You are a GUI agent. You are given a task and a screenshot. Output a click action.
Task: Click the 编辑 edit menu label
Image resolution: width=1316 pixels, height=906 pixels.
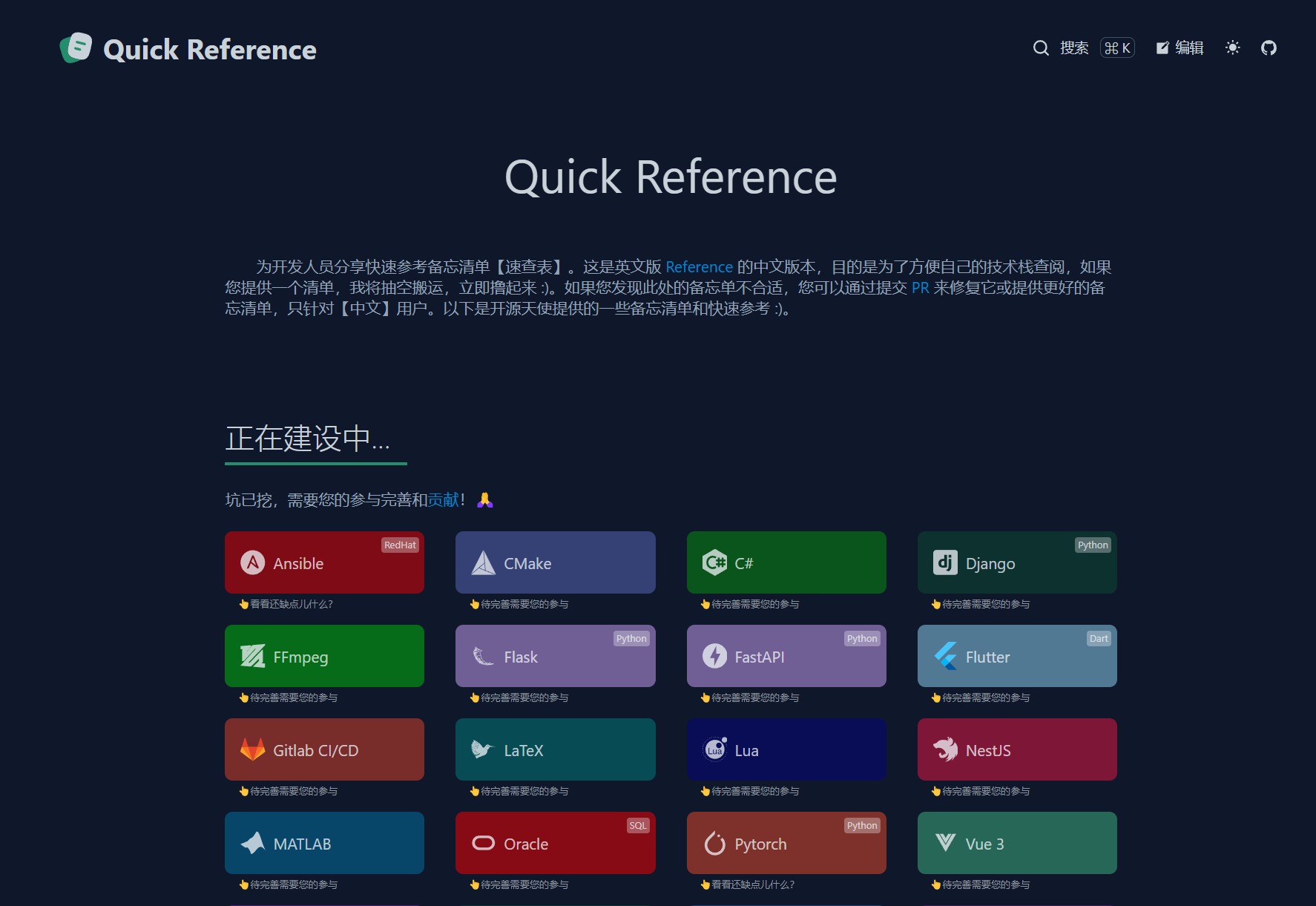pyautogui.click(x=1189, y=48)
